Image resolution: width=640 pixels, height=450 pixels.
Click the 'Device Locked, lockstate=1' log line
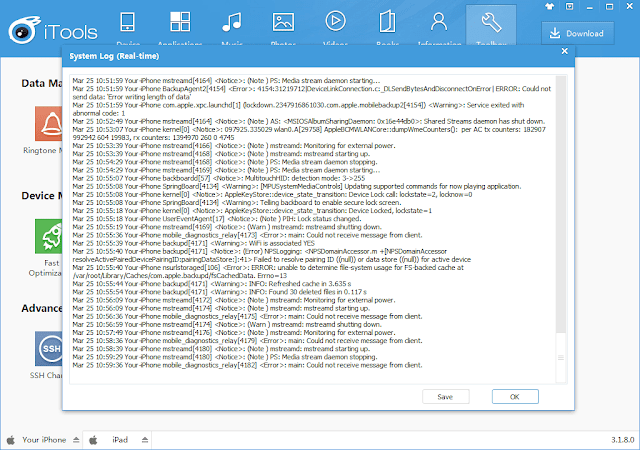point(252,210)
